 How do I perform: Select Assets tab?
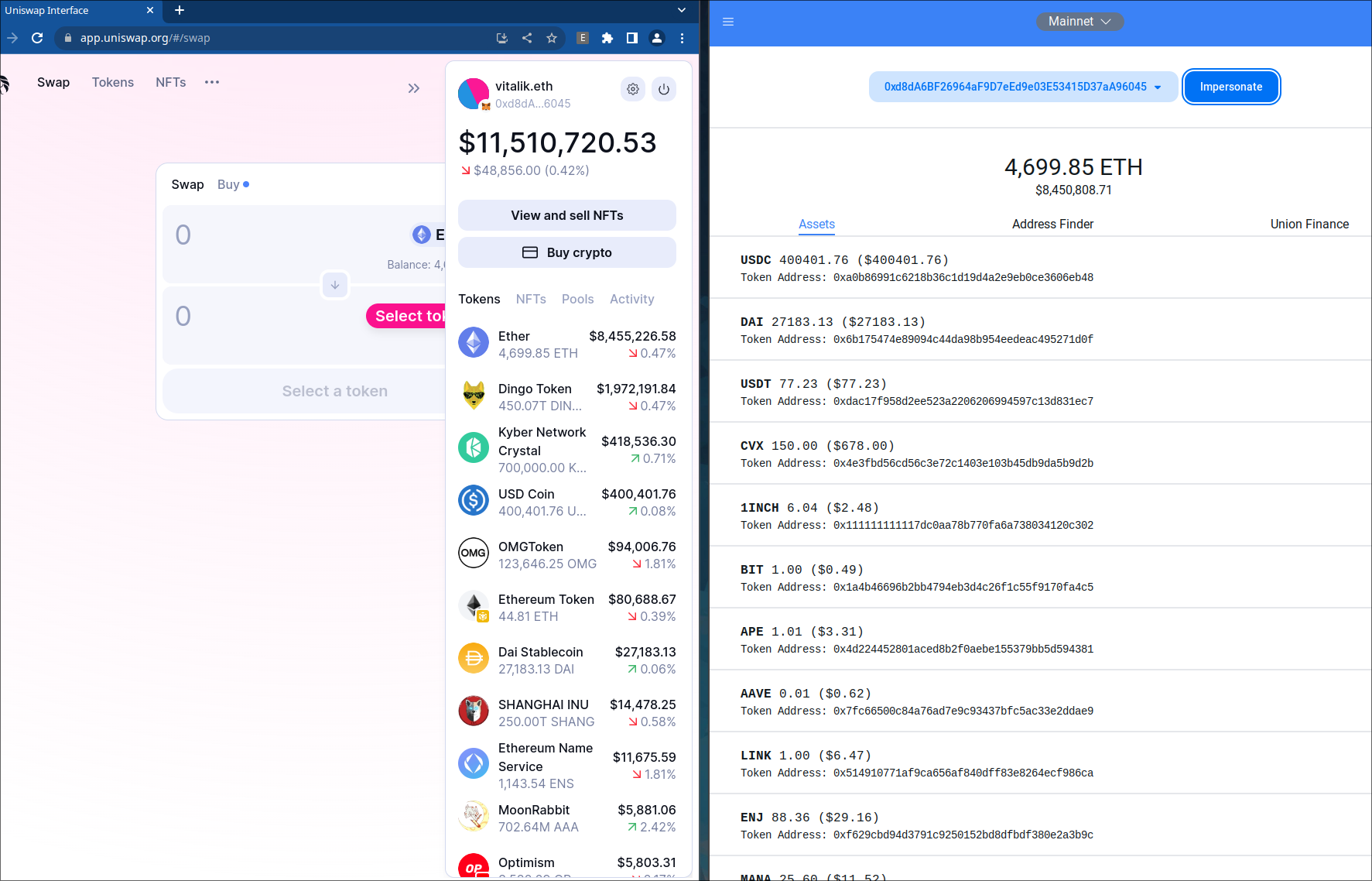click(x=816, y=224)
